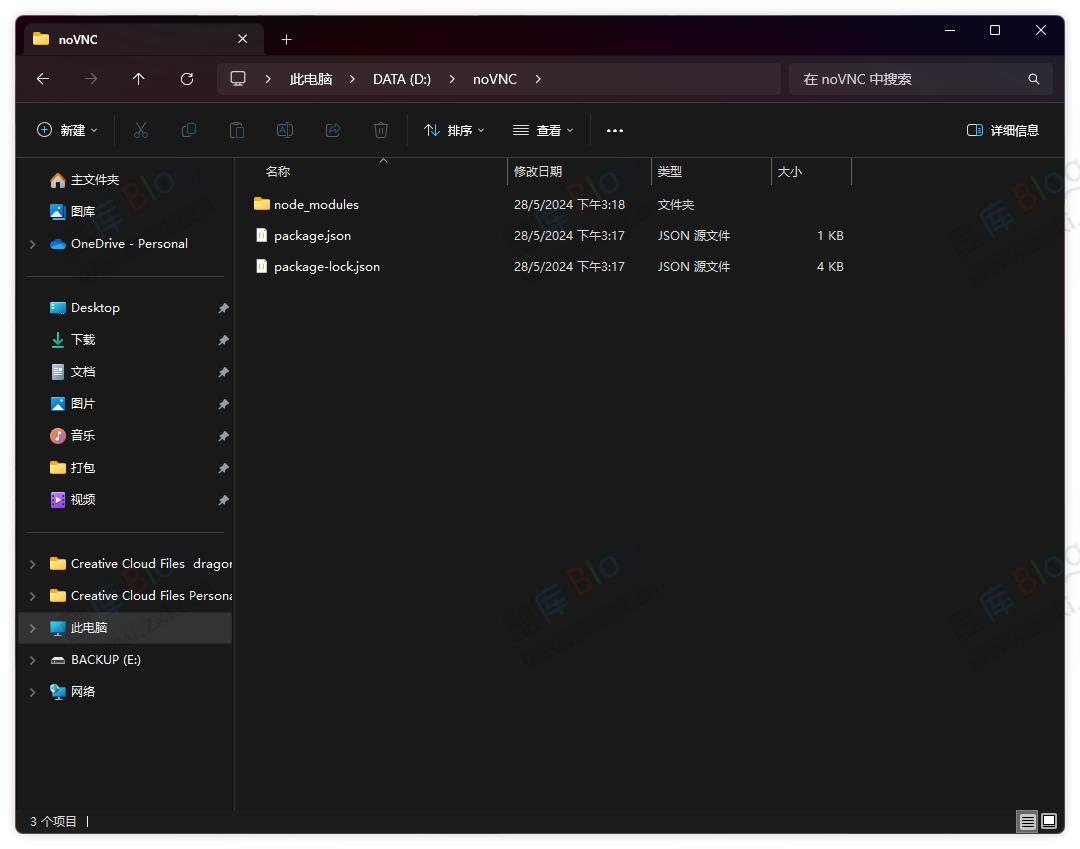Copy files with the Copy toolbar icon
Screen dimensions: 1080x849
189,130
